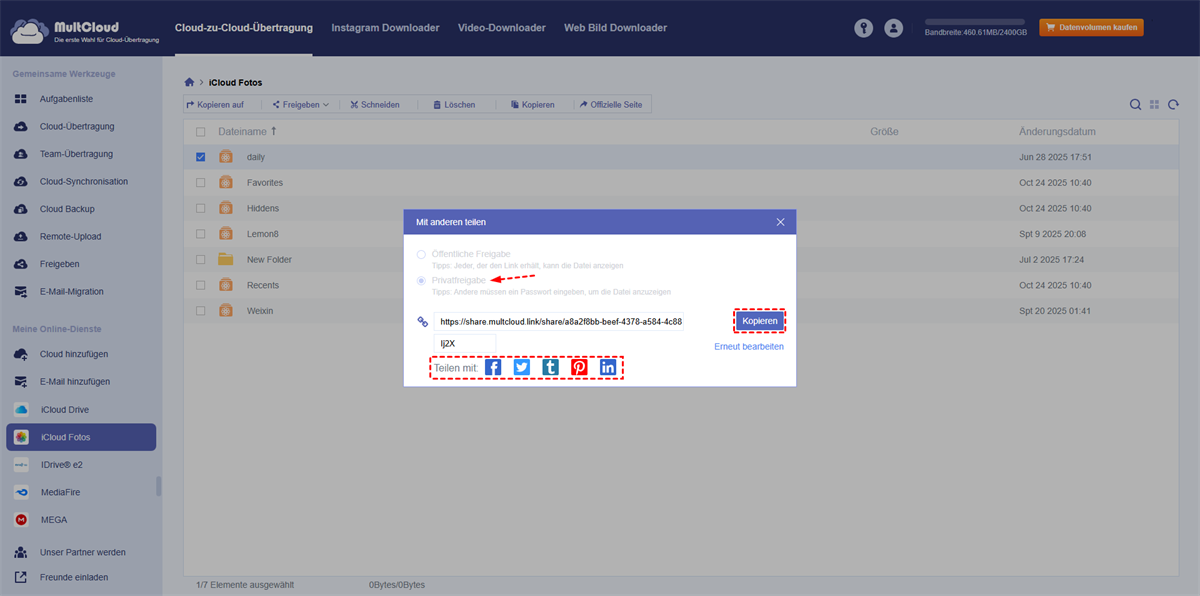1200x596 pixels.
Task: Open the Freigeben dropdown in toolbar
Action: 300,104
